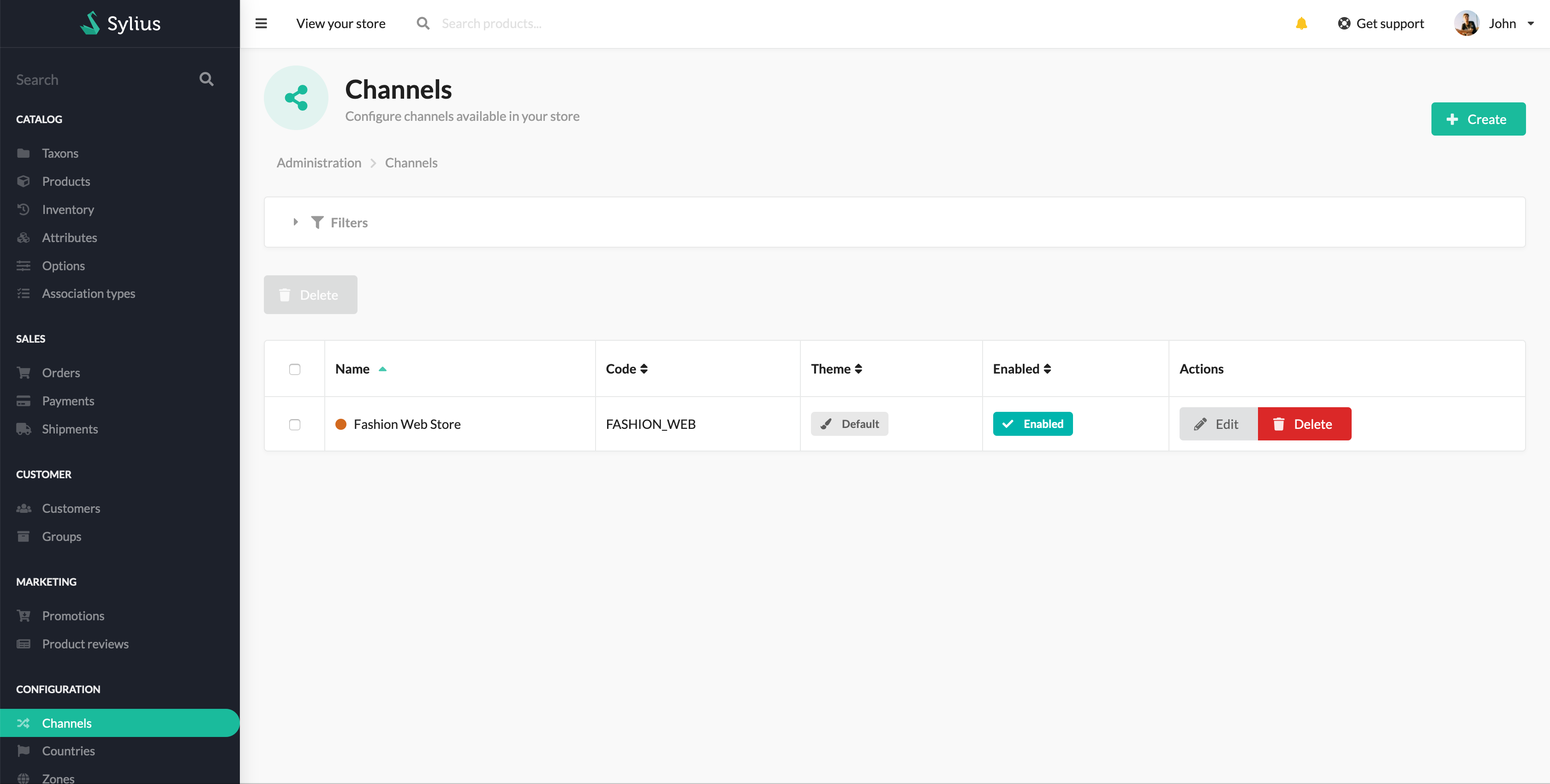Click the Product reviews newspaper icon
The width and height of the screenshot is (1550, 784).
[24, 644]
